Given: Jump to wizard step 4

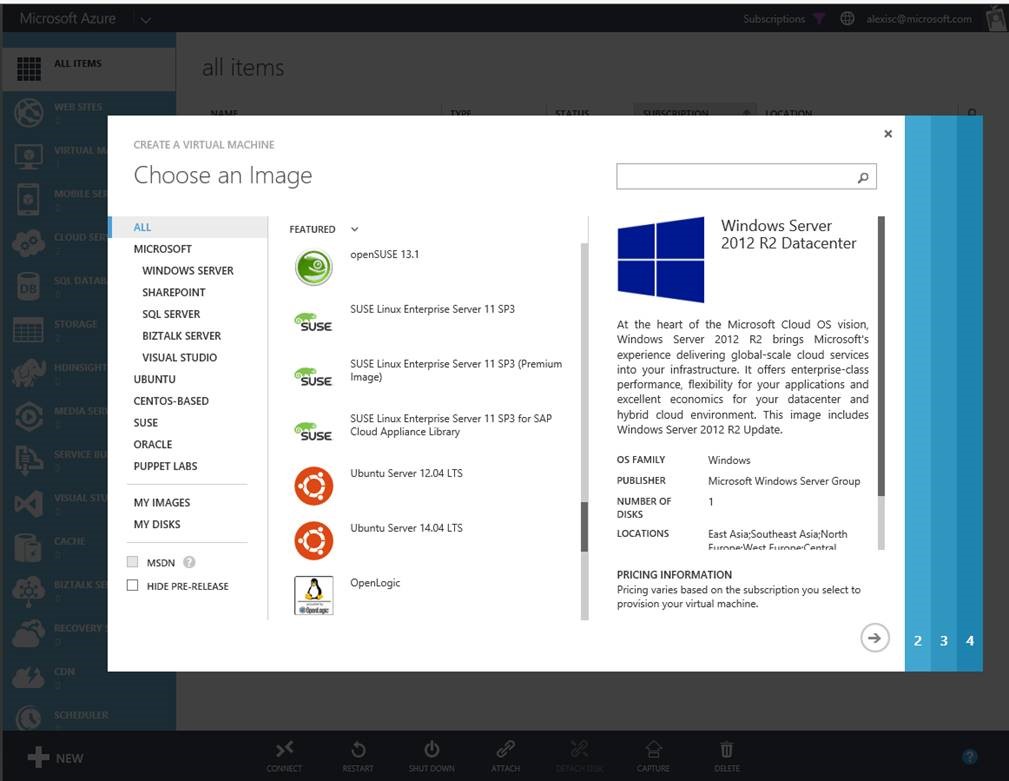Looking at the screenshot, I should pos(970,641).
